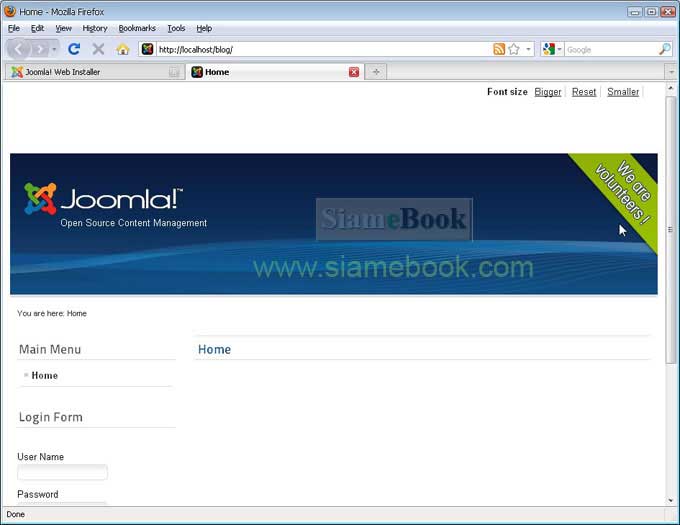Click the Login Form module heading
Viewport: 680px width, 525px height.
click(51, 417)
